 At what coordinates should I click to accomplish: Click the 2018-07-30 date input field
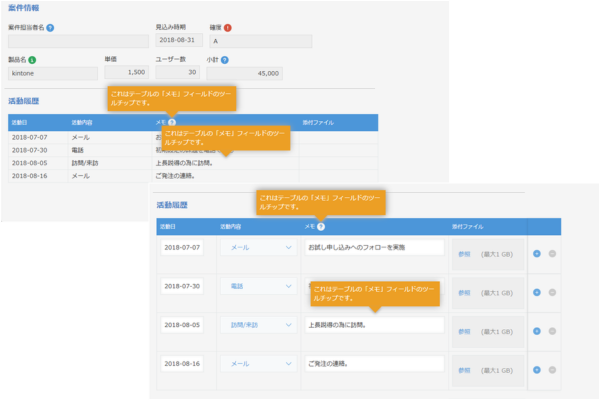pos(181,286)
